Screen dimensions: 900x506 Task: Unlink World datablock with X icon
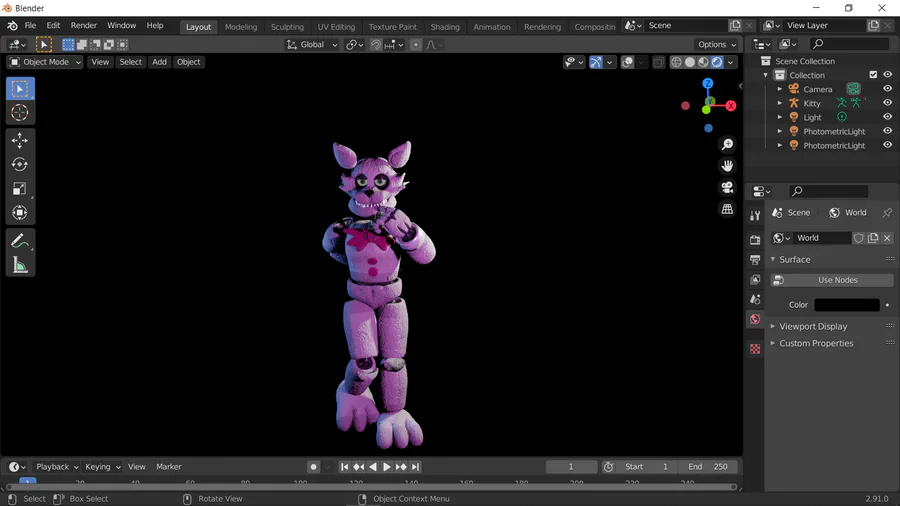click(x=887, y=238)
